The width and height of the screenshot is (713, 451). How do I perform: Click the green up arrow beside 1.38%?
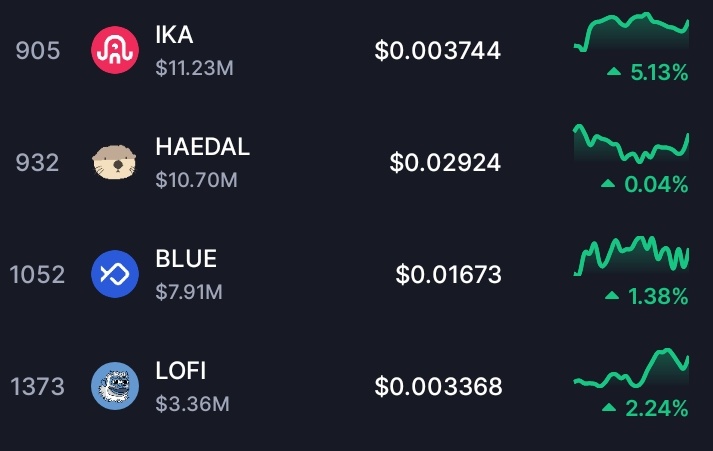pyautogui.click(x=614, y=297)
